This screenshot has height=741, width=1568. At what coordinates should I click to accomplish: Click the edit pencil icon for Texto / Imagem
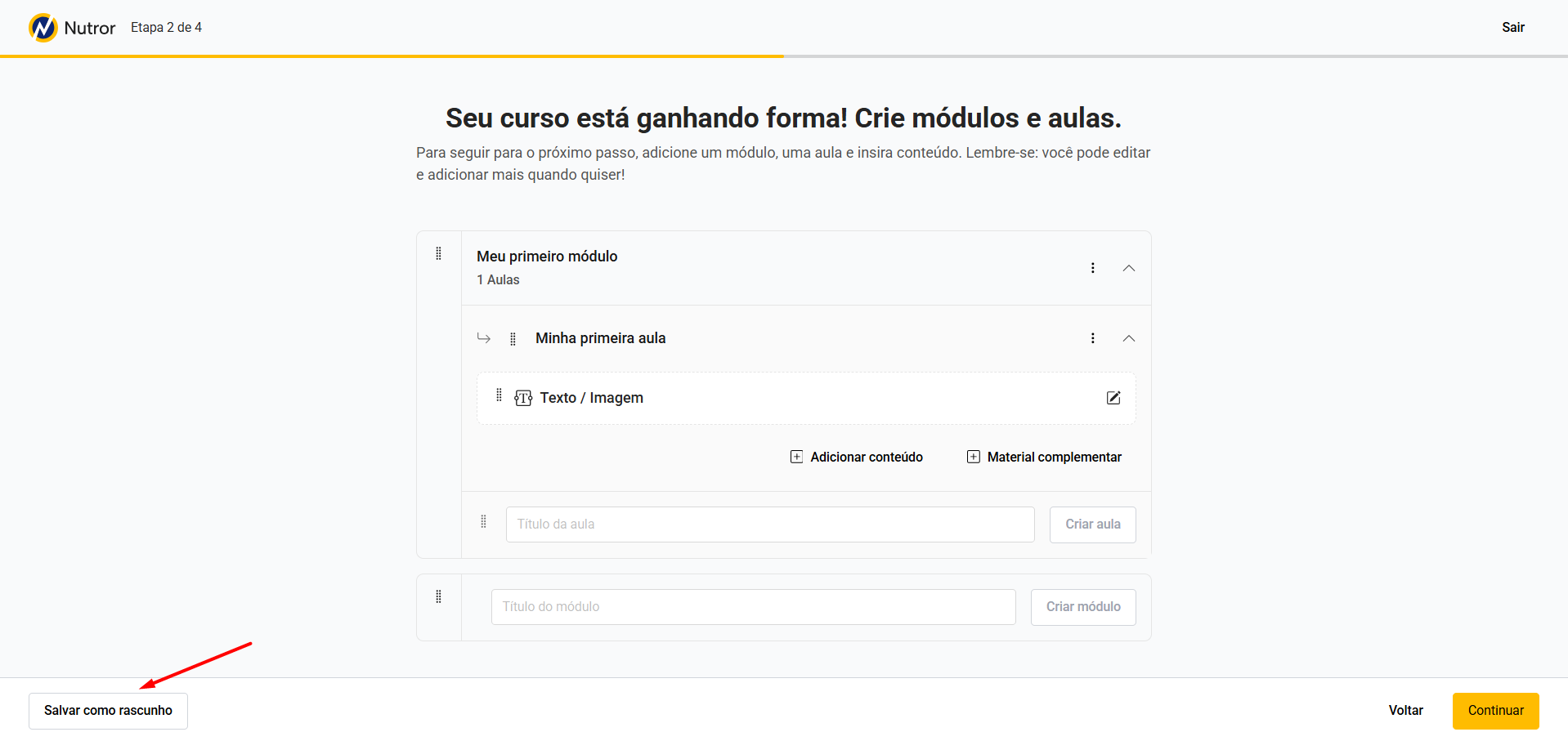coord(1113,398)
